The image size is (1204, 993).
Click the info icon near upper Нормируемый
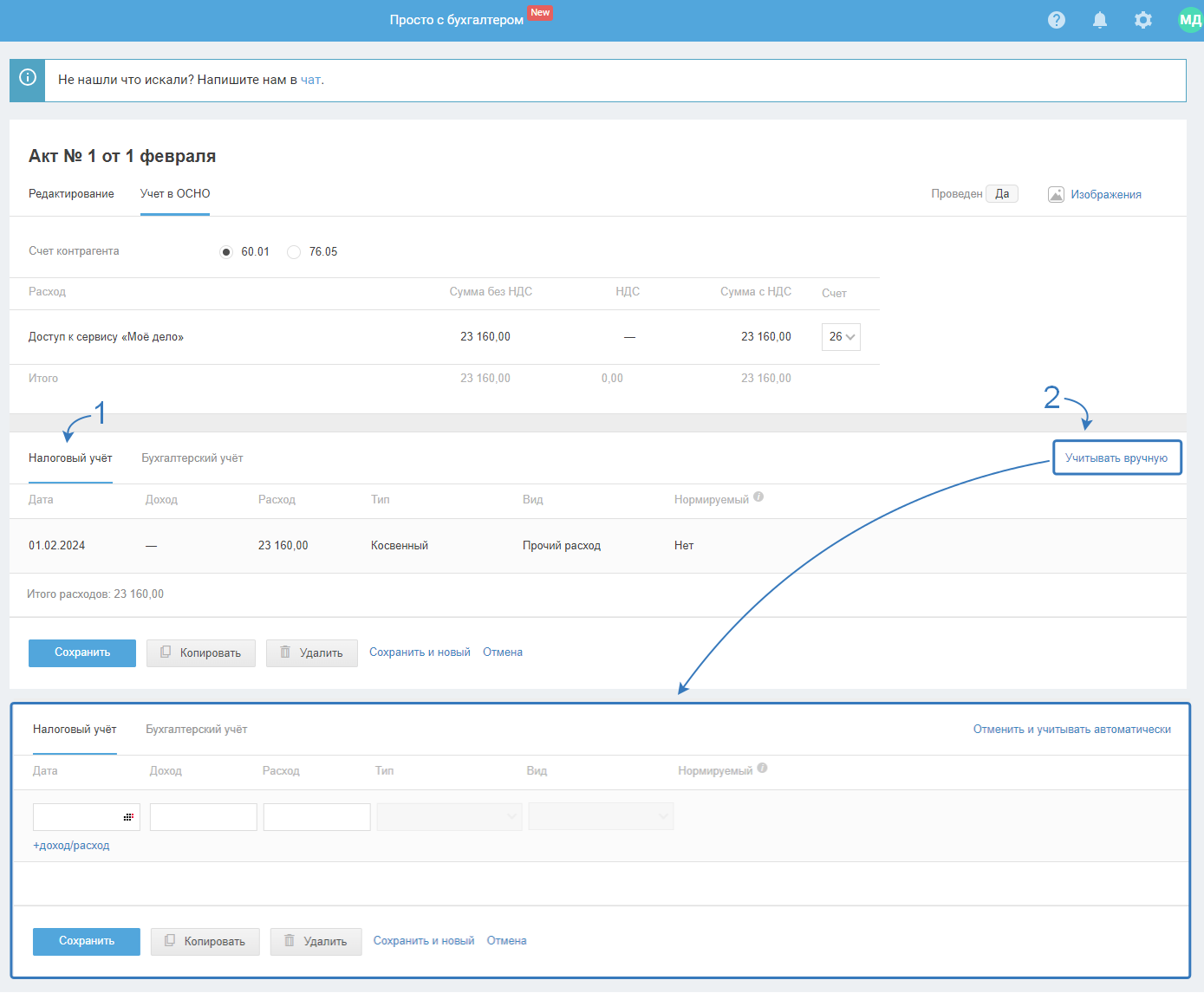tap(758, 497)
